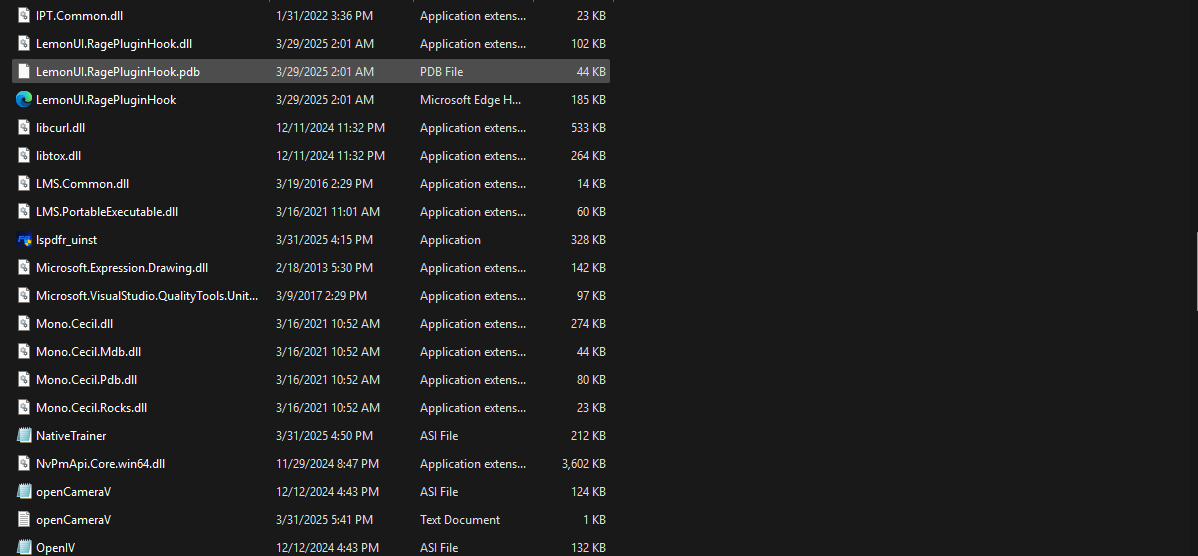The image size is (1198, 556).
Task: Select the Mono.Cecil.Mdb.dll entry
Action: pyautogui.click(x=88, y=352)
